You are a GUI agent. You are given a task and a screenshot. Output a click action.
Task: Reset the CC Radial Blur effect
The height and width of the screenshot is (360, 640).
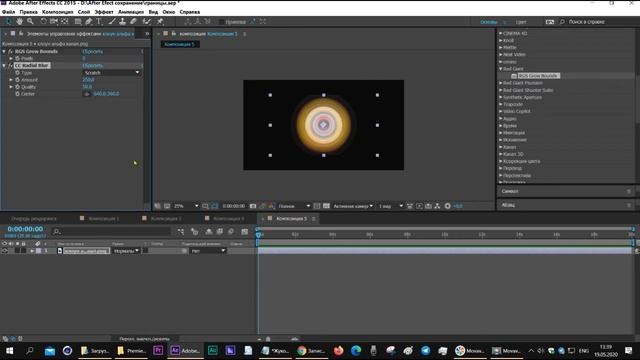(93, 65)
